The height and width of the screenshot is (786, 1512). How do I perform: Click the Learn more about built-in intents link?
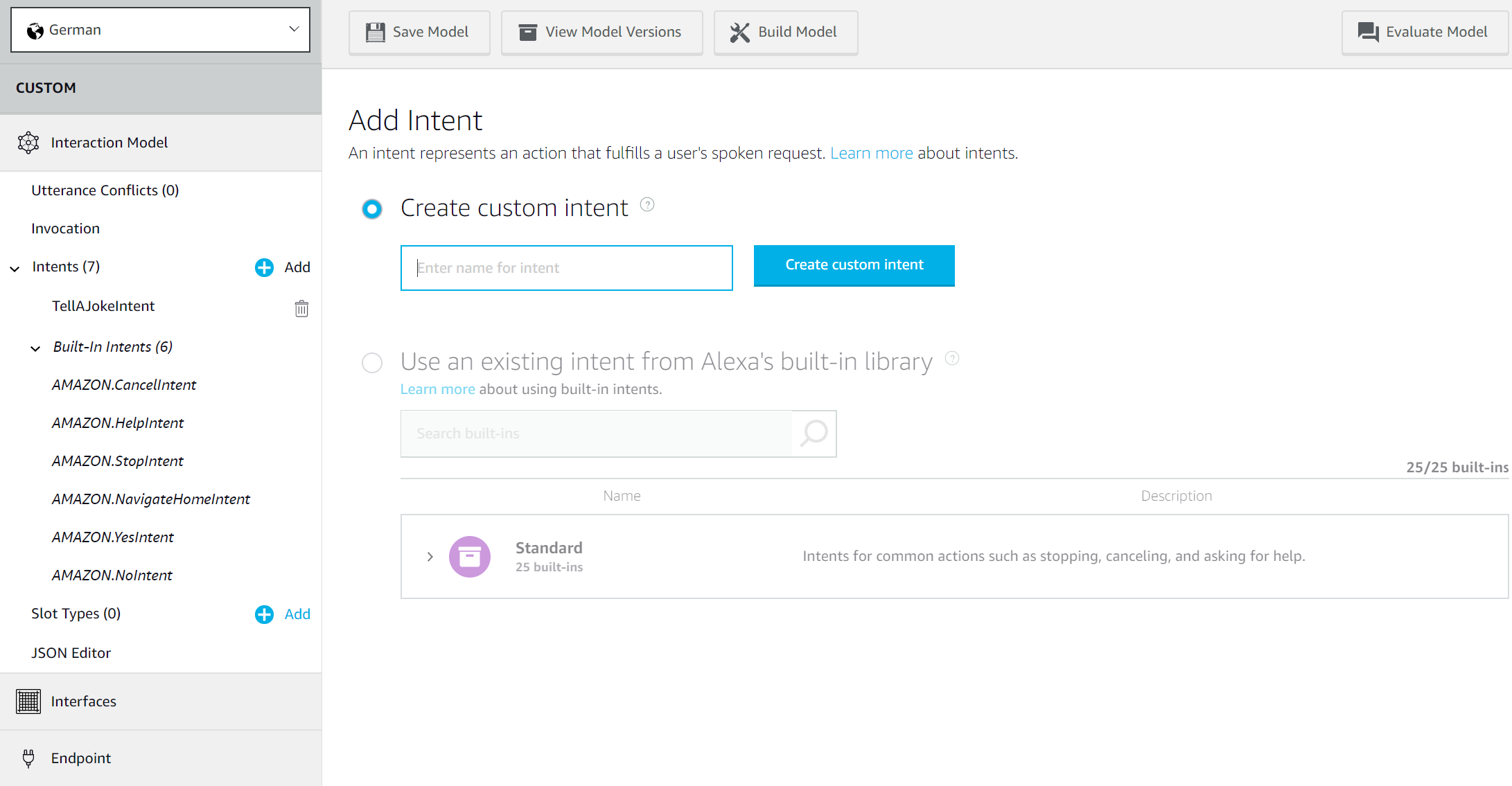(436, 389)
